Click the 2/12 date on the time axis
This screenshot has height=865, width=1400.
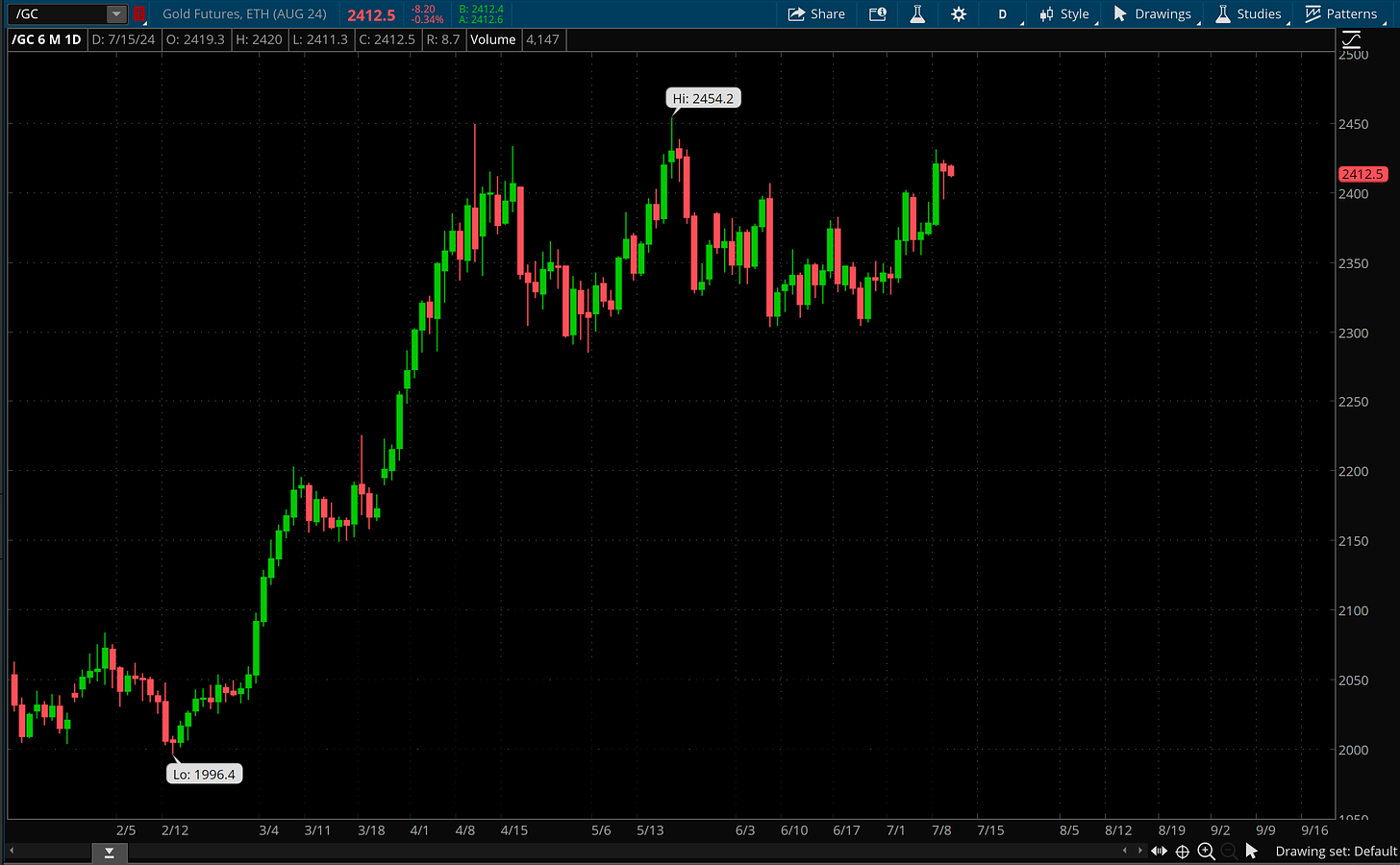[x=175, y=829]
